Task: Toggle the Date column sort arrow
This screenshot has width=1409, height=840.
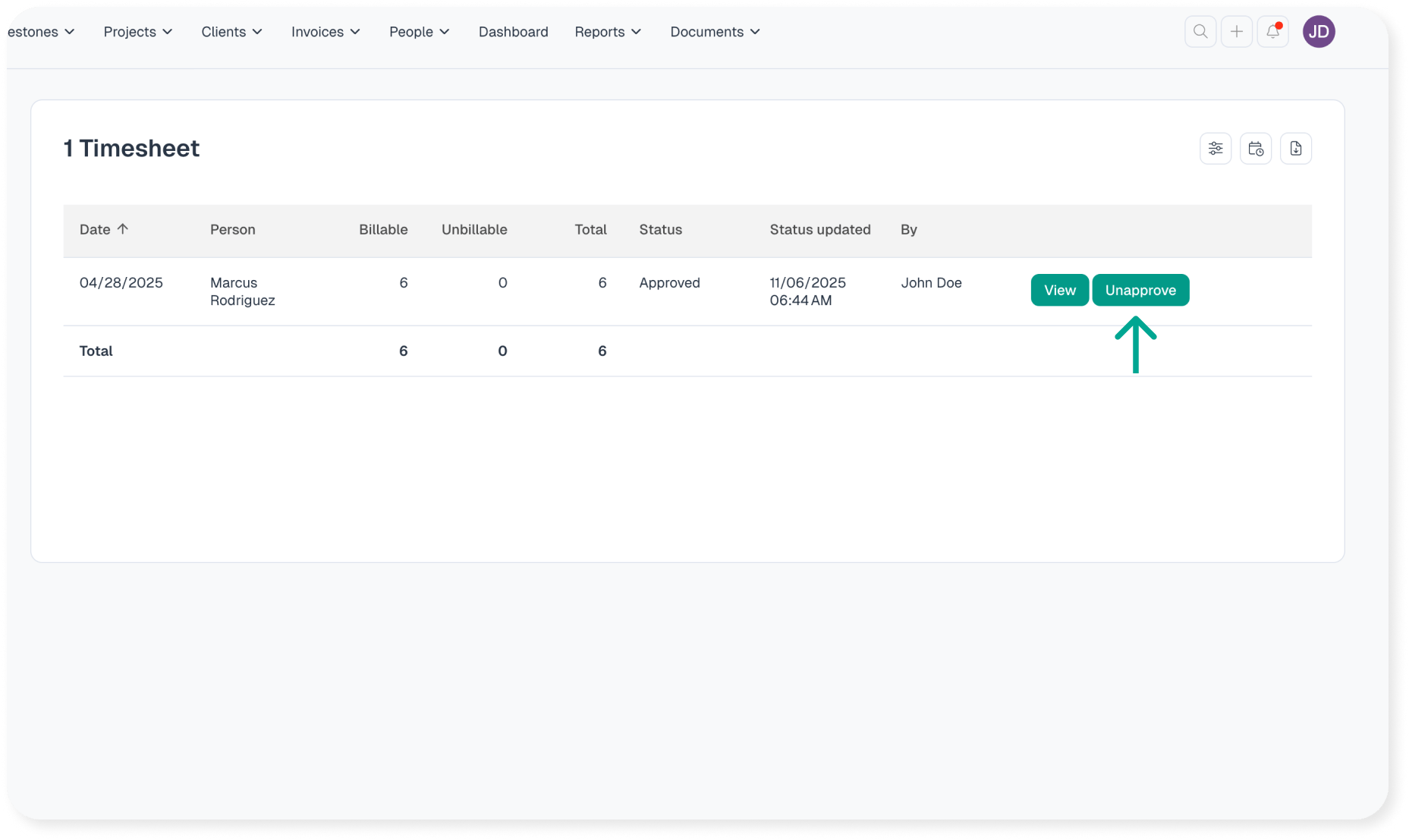Action: click(122, 229)
